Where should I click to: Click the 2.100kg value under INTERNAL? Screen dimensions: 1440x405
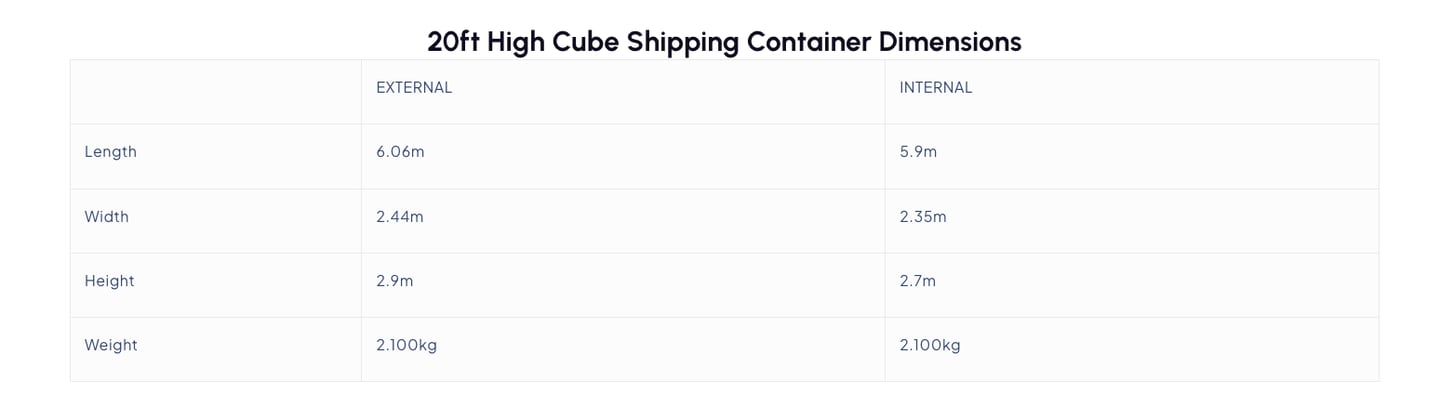coord(930,345)
